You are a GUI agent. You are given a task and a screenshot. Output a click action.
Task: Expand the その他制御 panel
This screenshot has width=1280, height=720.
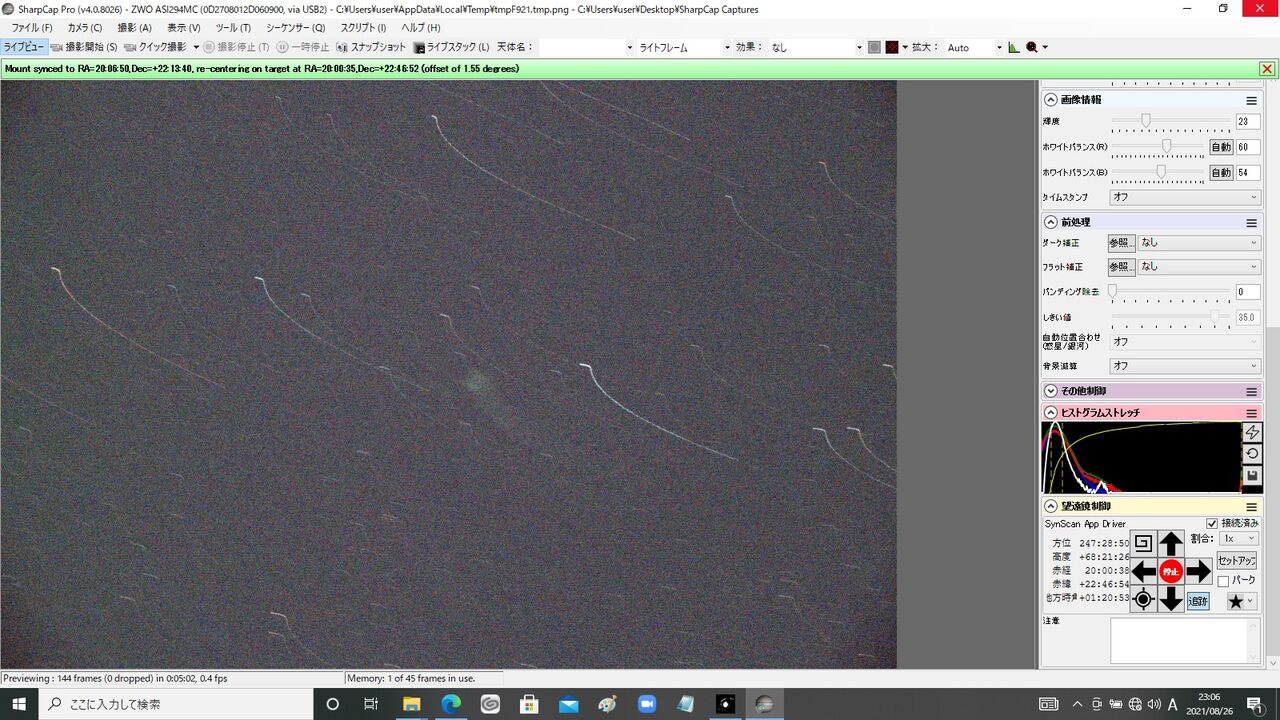[1051, 391]
